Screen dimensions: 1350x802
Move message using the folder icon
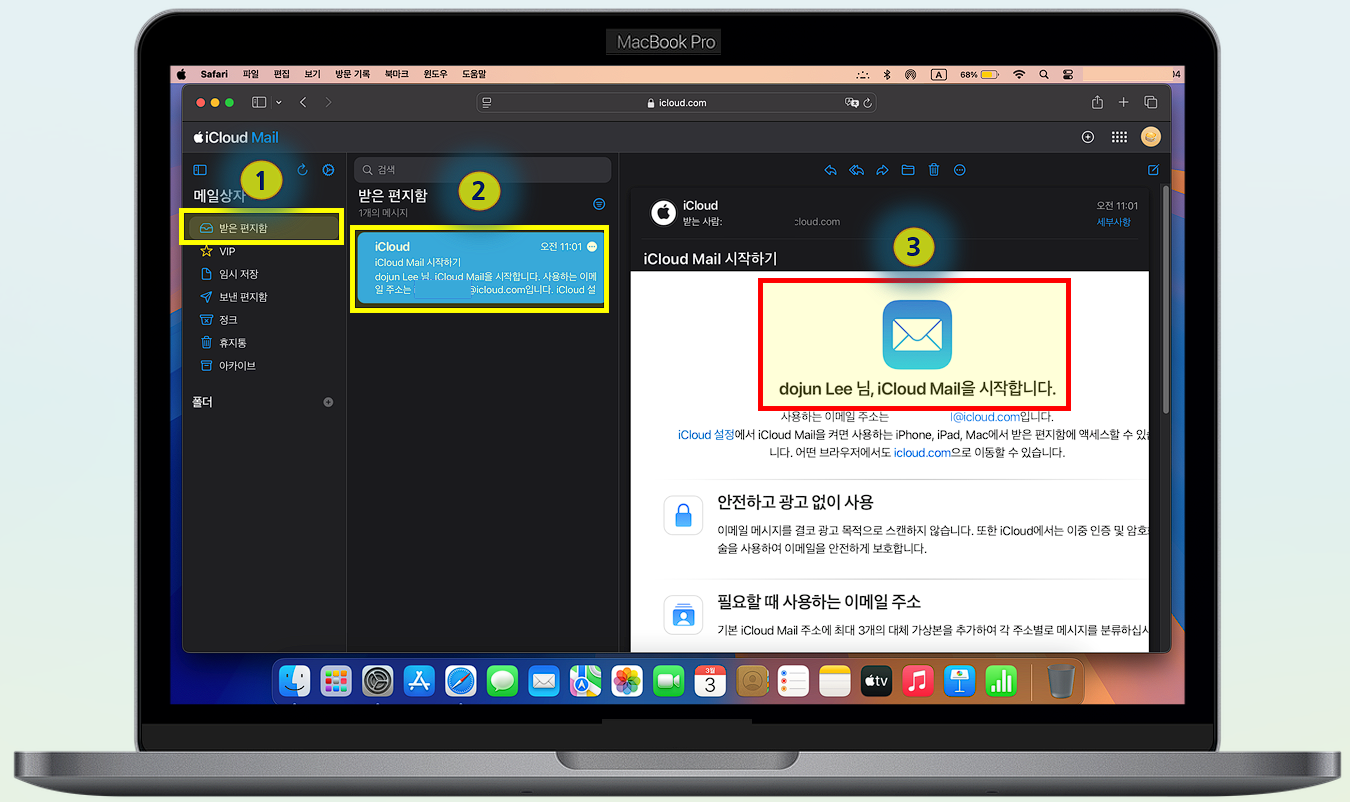click(908, 170)
